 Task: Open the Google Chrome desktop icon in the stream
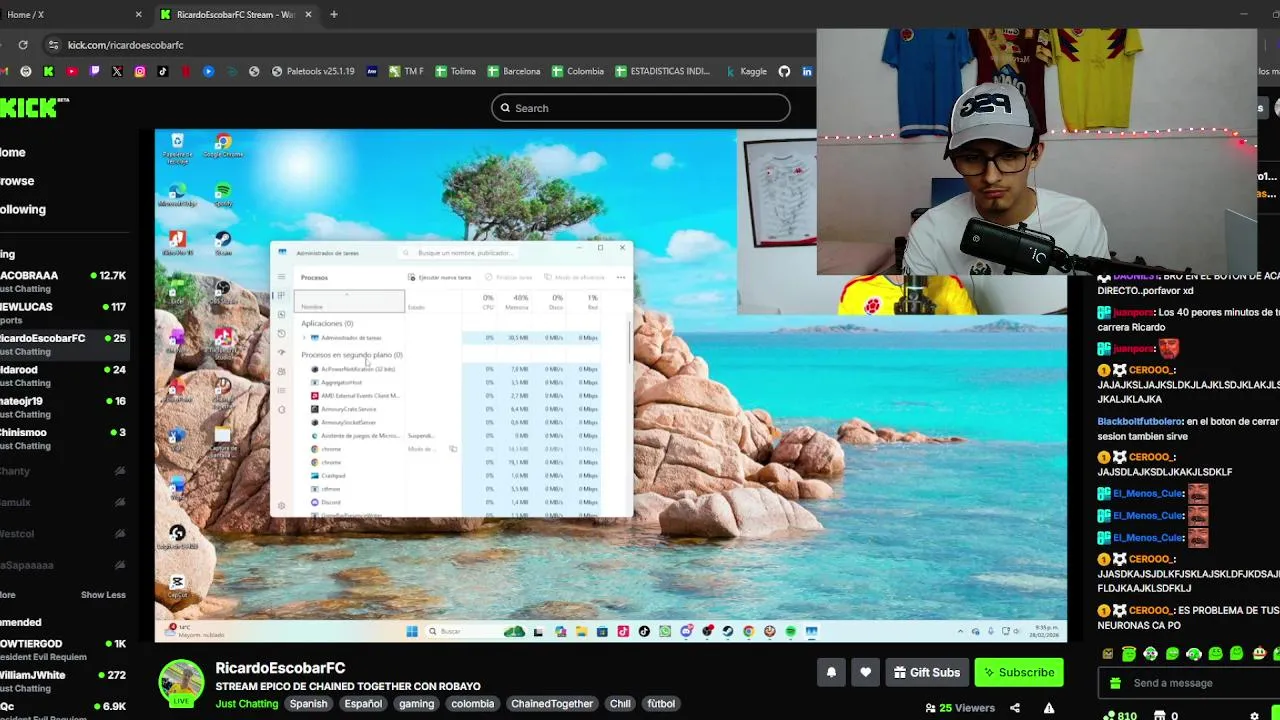[x=223, y=146]
